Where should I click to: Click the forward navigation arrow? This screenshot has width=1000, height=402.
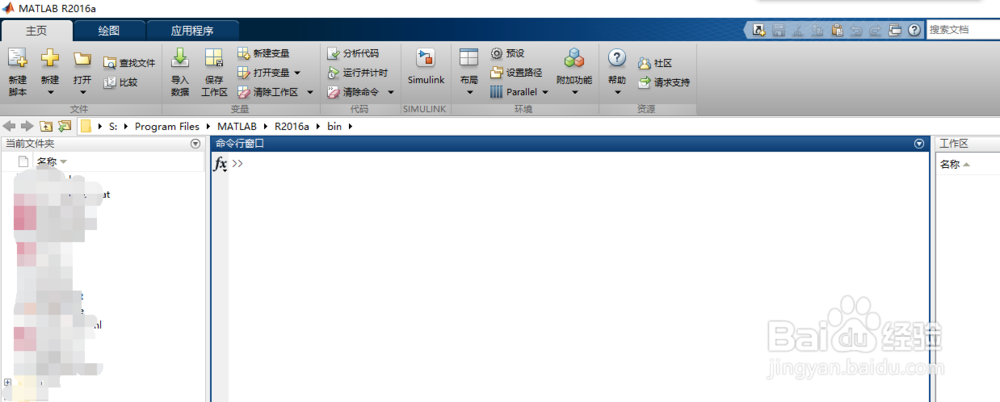(x=27, y=126)
